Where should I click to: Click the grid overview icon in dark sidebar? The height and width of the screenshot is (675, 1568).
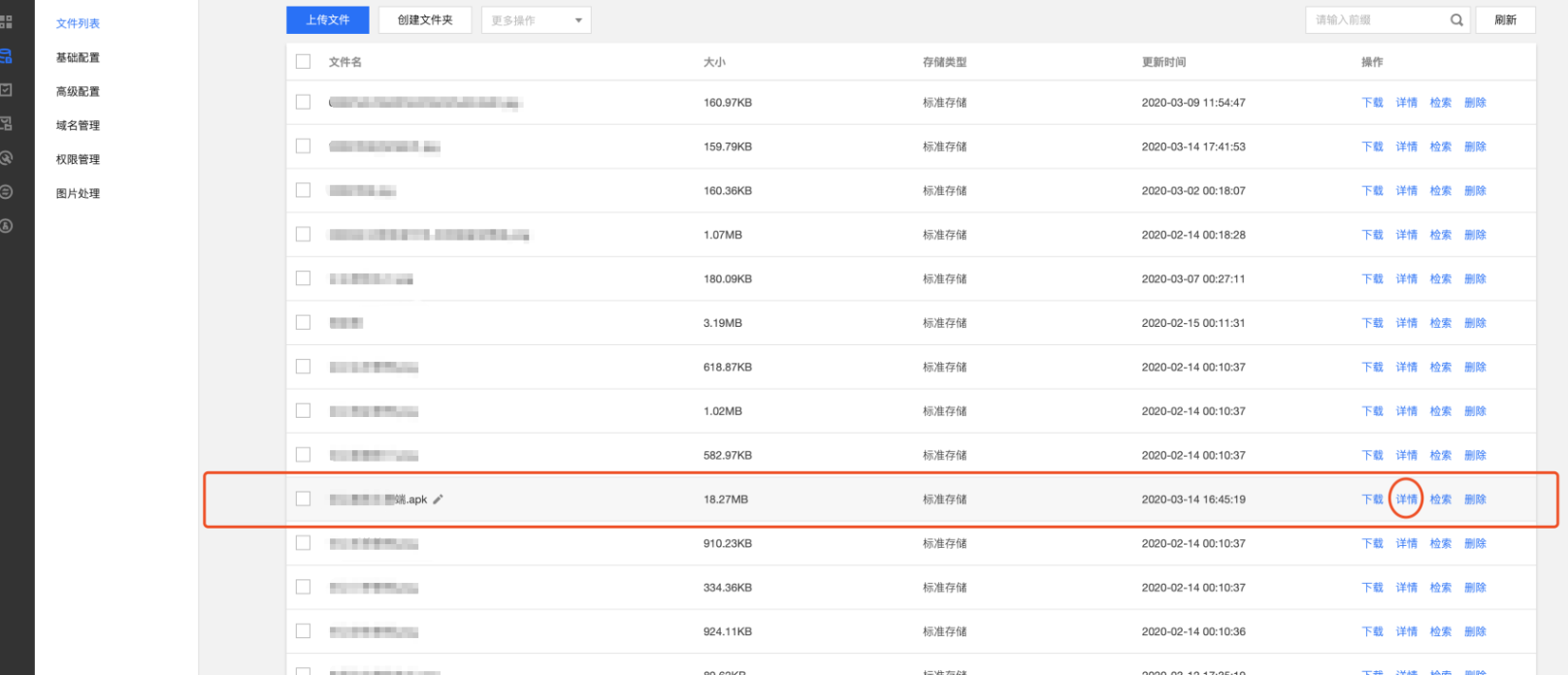6,21
